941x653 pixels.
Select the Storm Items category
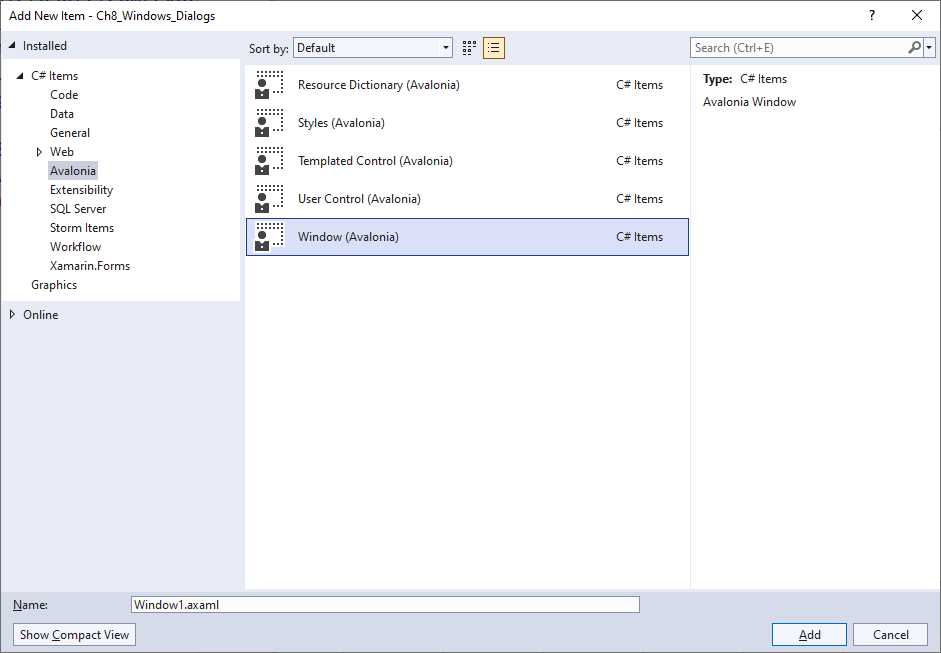point(82,228)
